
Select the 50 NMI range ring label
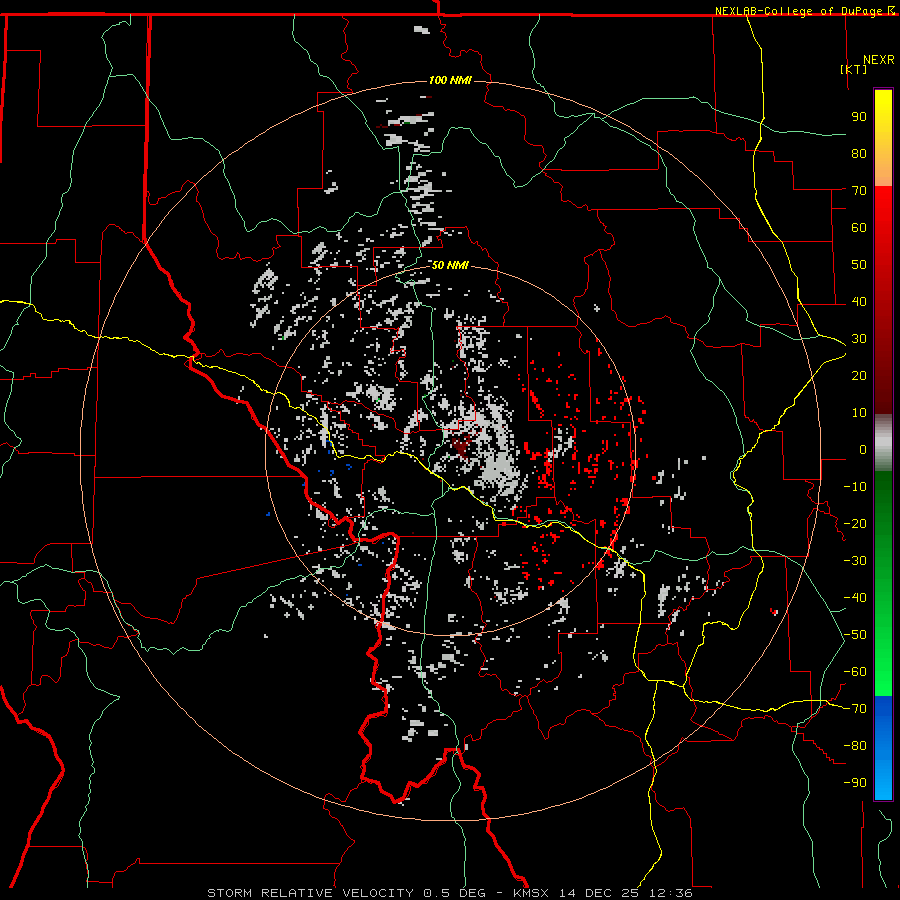[x=450, y=265]
